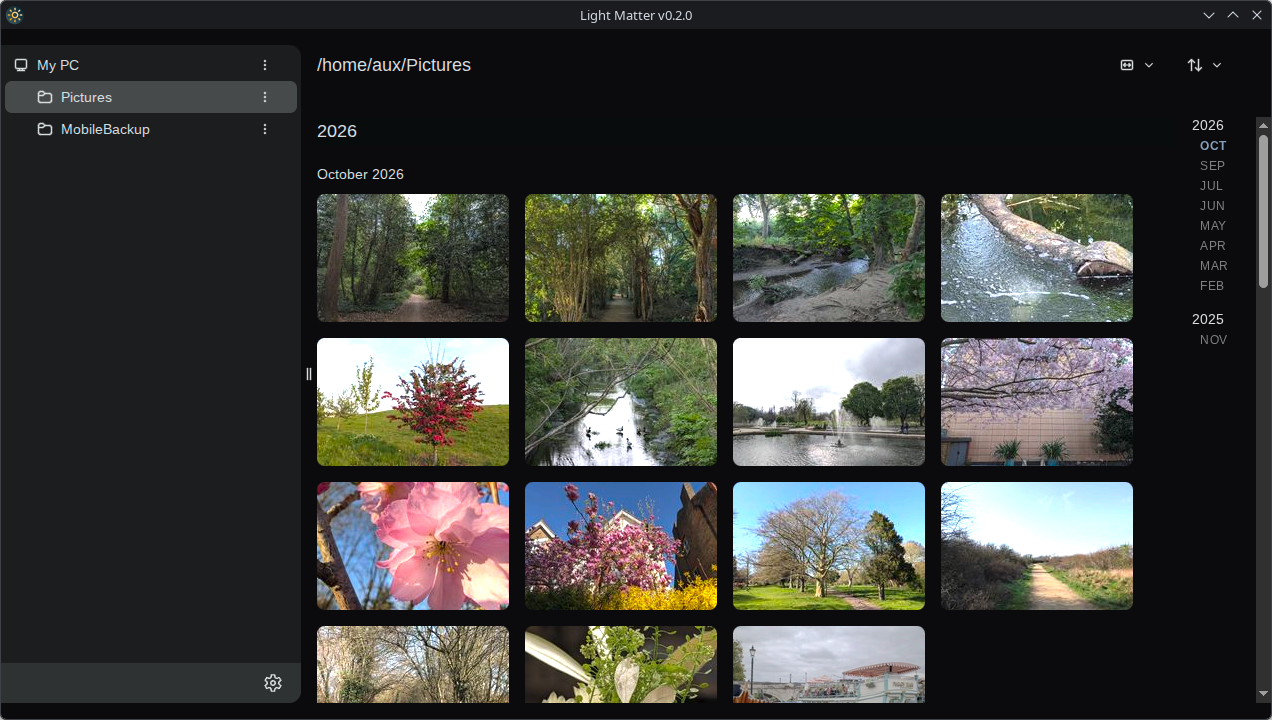Click the Light Matter app icon in the title bar
Viewport: 1272px width, 720px height.
(14, 15)
